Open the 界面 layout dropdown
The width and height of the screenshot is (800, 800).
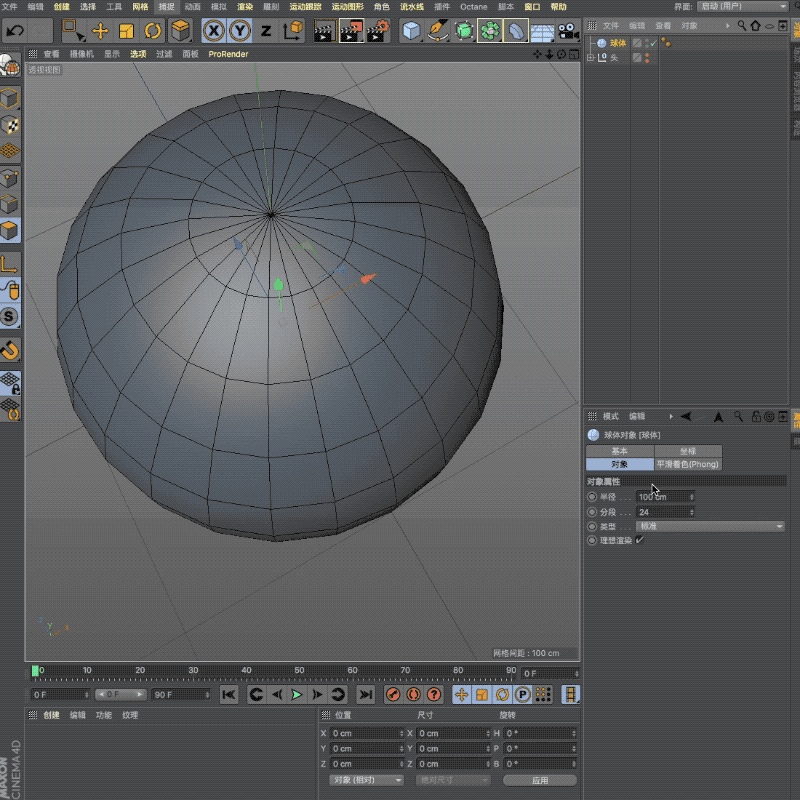743,6
